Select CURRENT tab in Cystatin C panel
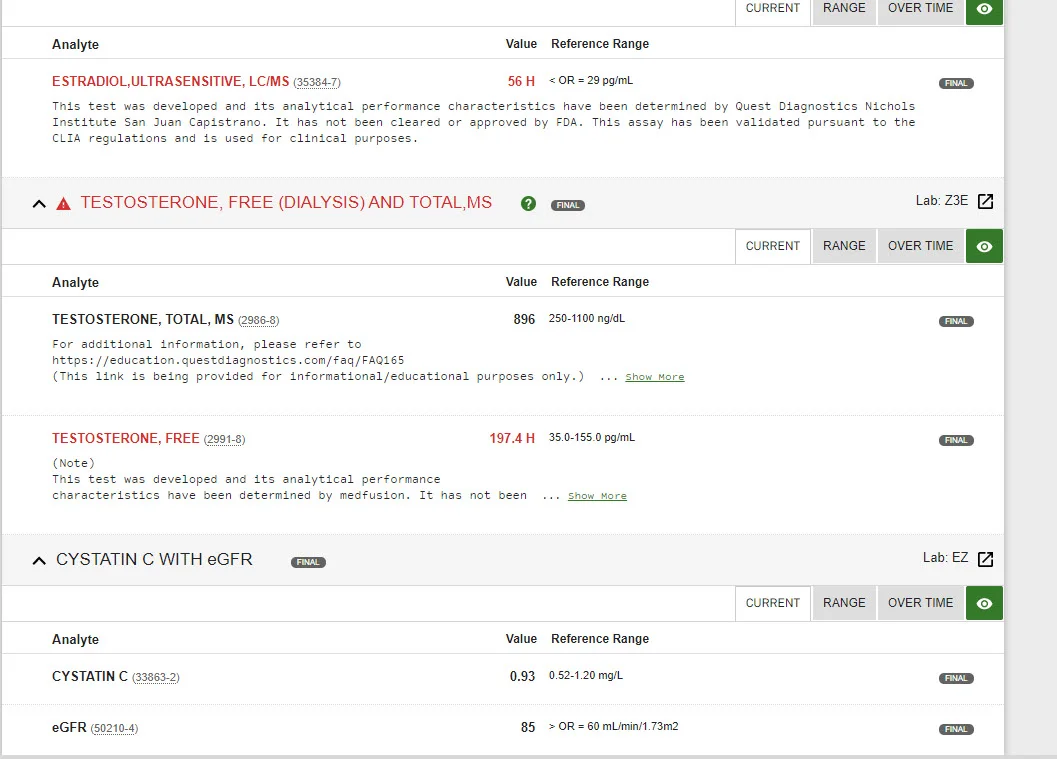This screenshot has width=1057, height=759. (x=772, y=603)
